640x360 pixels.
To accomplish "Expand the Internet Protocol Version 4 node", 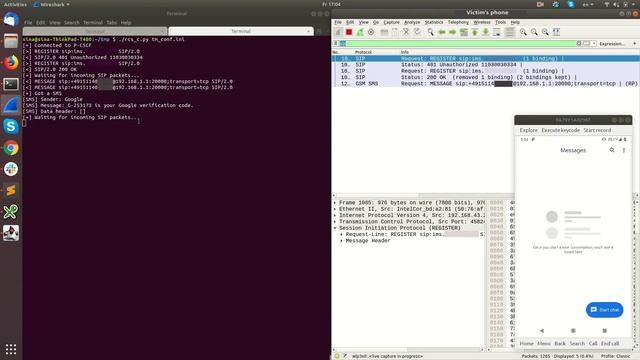I will coord(335,215).
